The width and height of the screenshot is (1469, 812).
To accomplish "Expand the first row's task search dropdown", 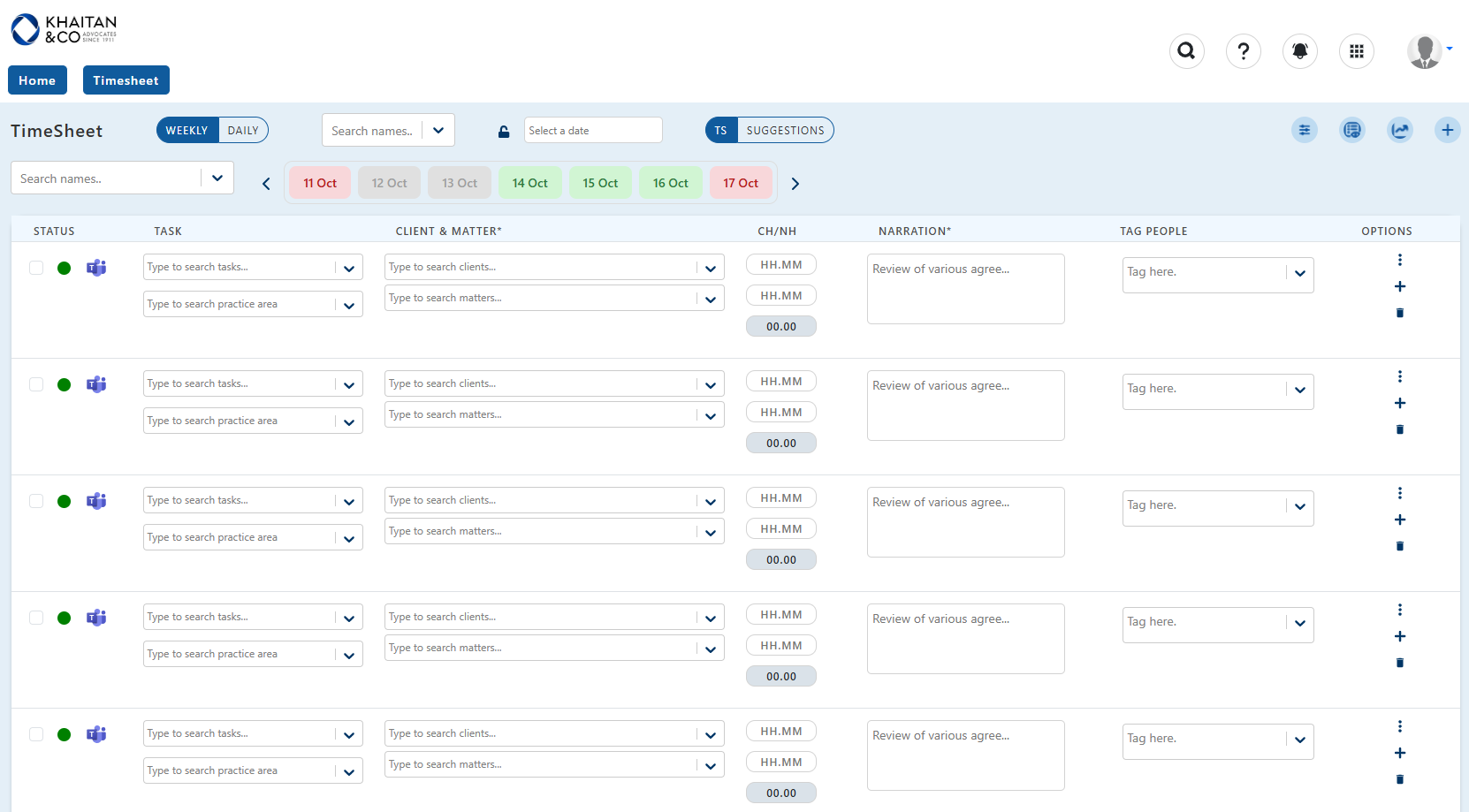I will click(349, 268).
